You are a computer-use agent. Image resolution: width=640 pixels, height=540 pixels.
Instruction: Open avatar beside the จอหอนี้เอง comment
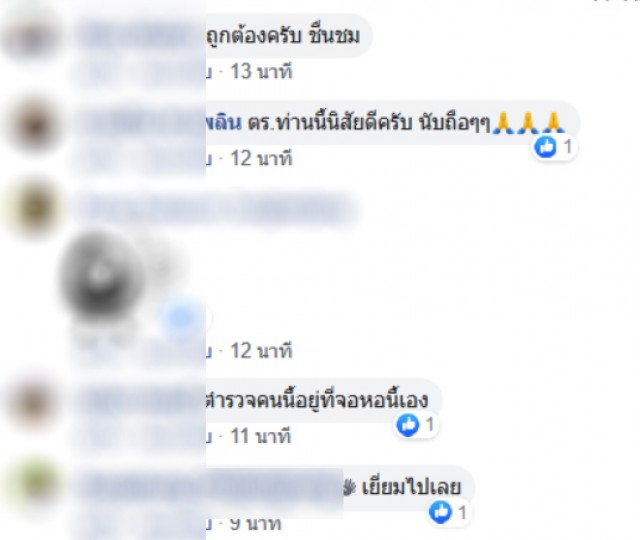pos(34,402)
